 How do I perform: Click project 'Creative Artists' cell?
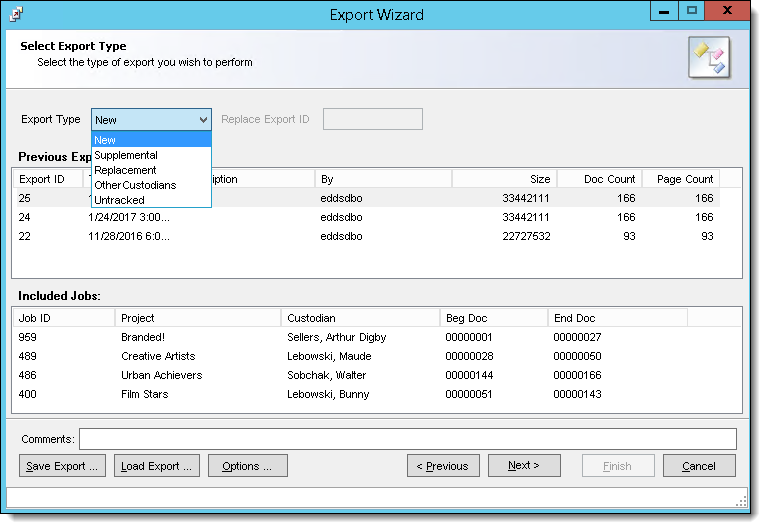(x=158, y=356)
